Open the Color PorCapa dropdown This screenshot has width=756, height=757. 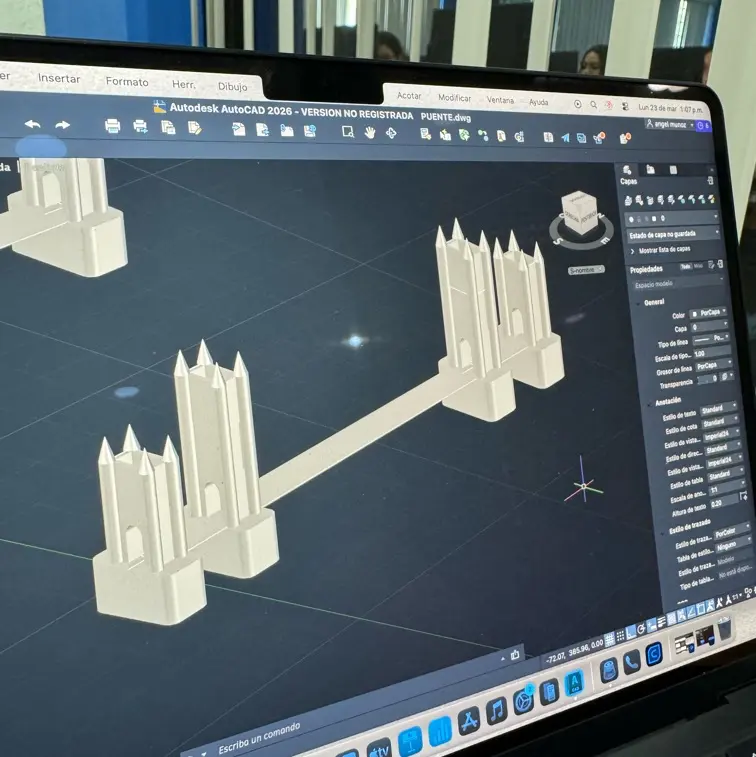click(709, 313)
